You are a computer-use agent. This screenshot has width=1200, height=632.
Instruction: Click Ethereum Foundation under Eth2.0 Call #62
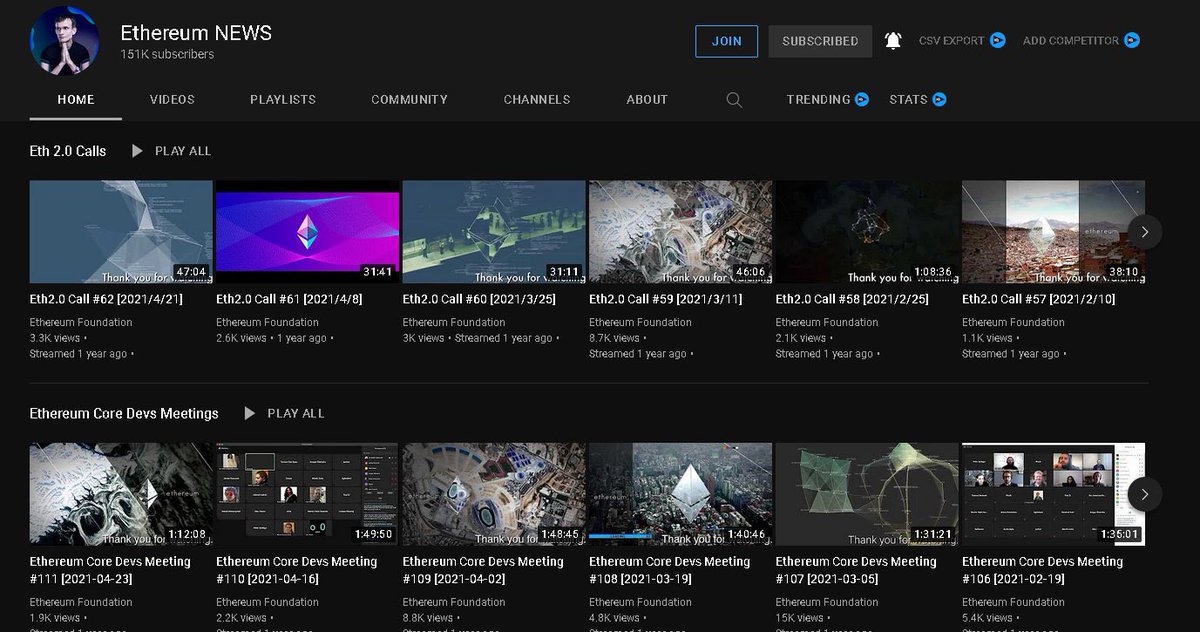pos(81,322)
